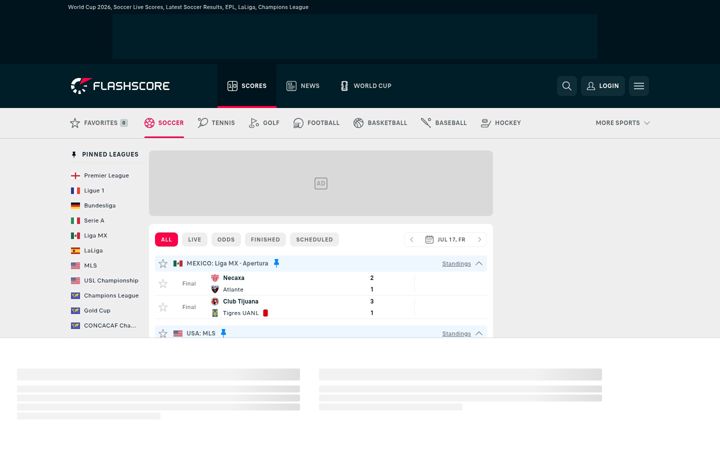This screenshot has width=720, height=450.
Task: Select the Tennis sport
Action: (x=216, y=123)
